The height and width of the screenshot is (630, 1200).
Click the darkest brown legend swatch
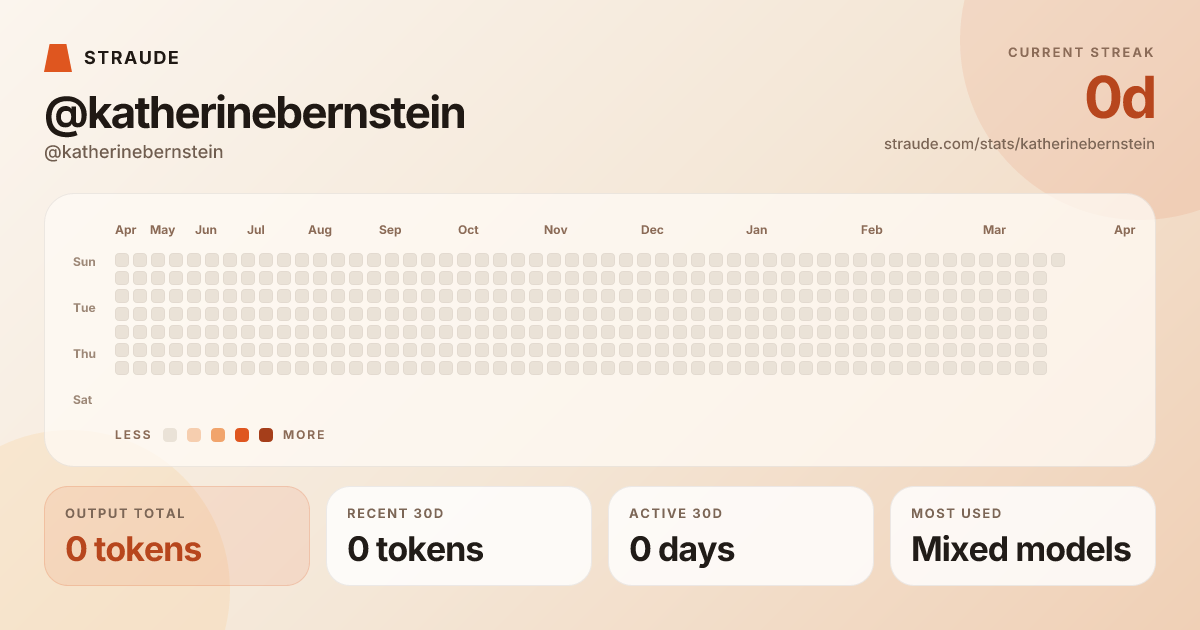266,435
